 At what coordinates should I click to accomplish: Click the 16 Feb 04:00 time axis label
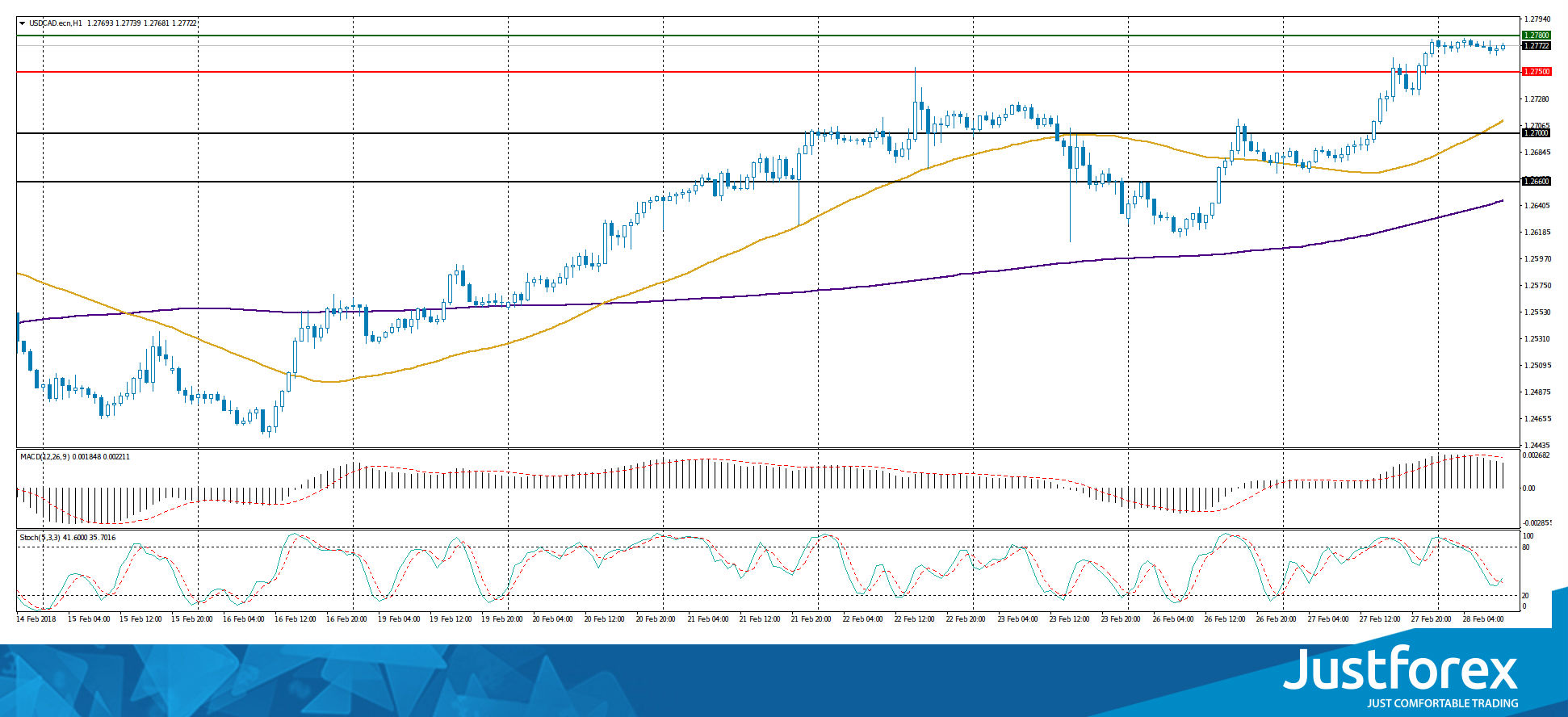tap(244, 619)
